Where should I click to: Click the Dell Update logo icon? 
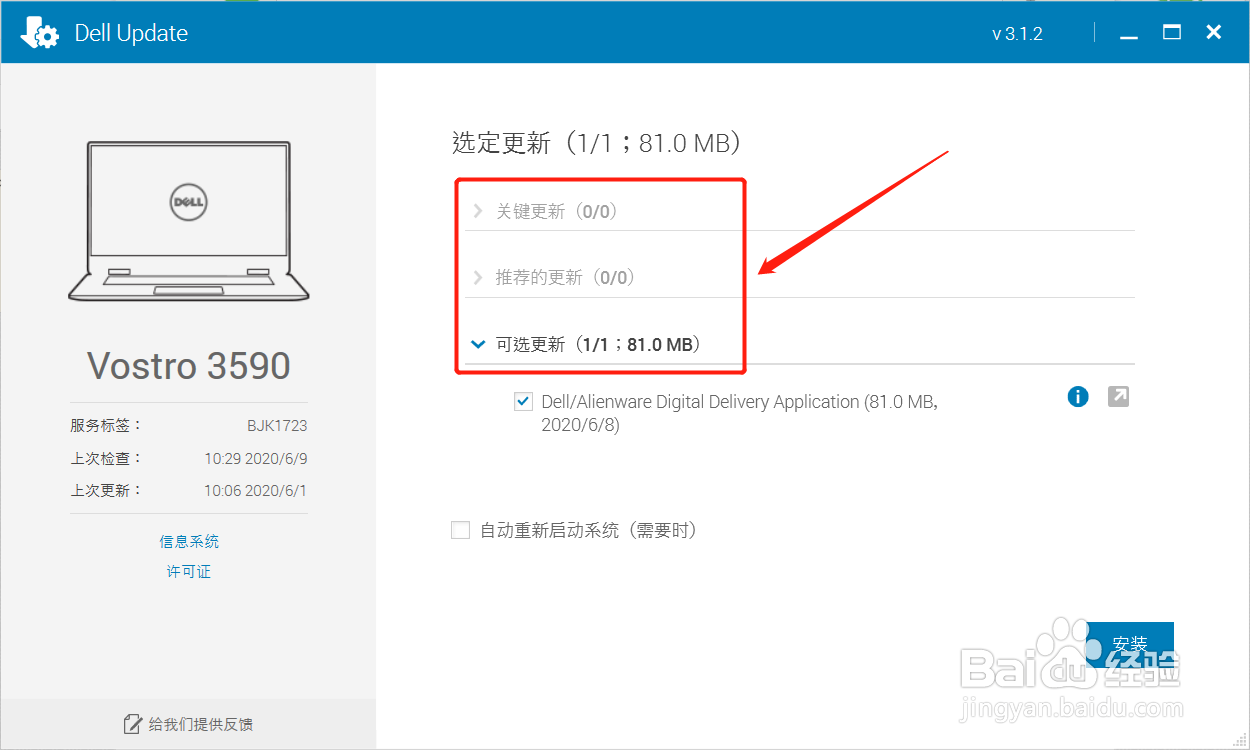pyautogui.click(x=40, y=33)
